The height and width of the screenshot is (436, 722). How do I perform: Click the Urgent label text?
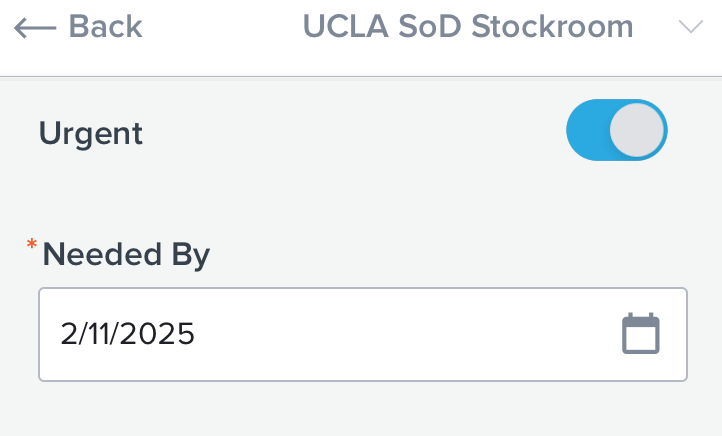click(91, 134)
